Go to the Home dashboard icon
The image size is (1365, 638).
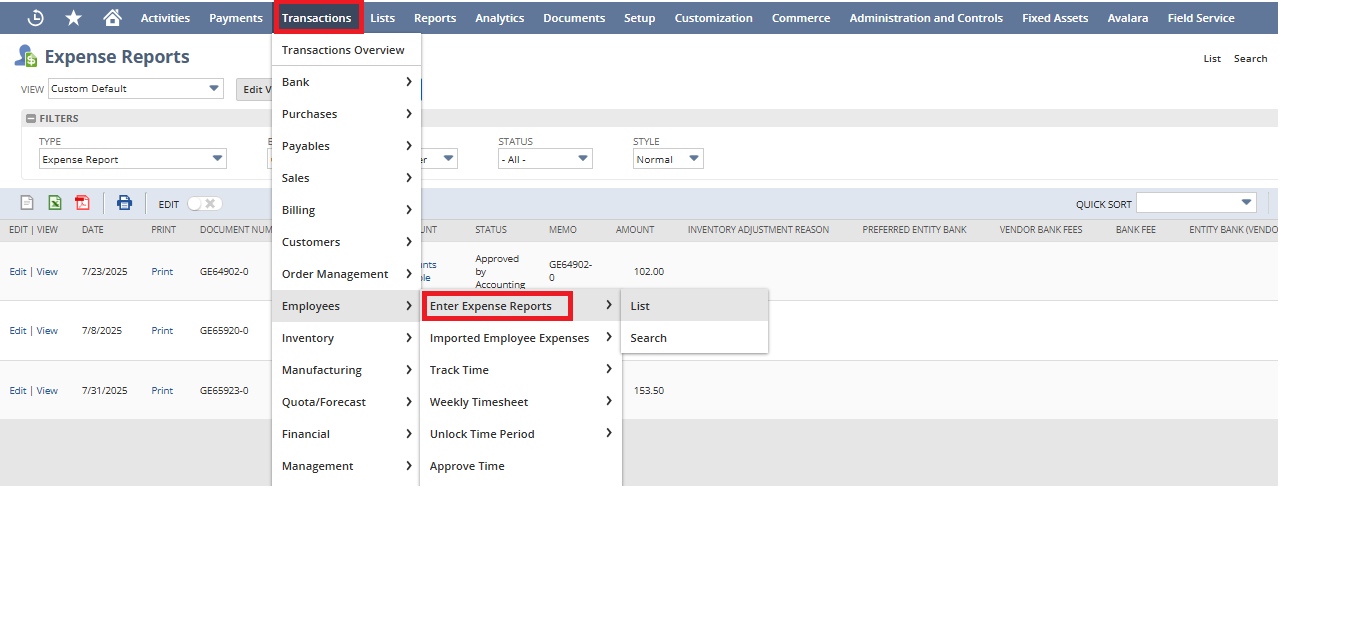point(112,18)
